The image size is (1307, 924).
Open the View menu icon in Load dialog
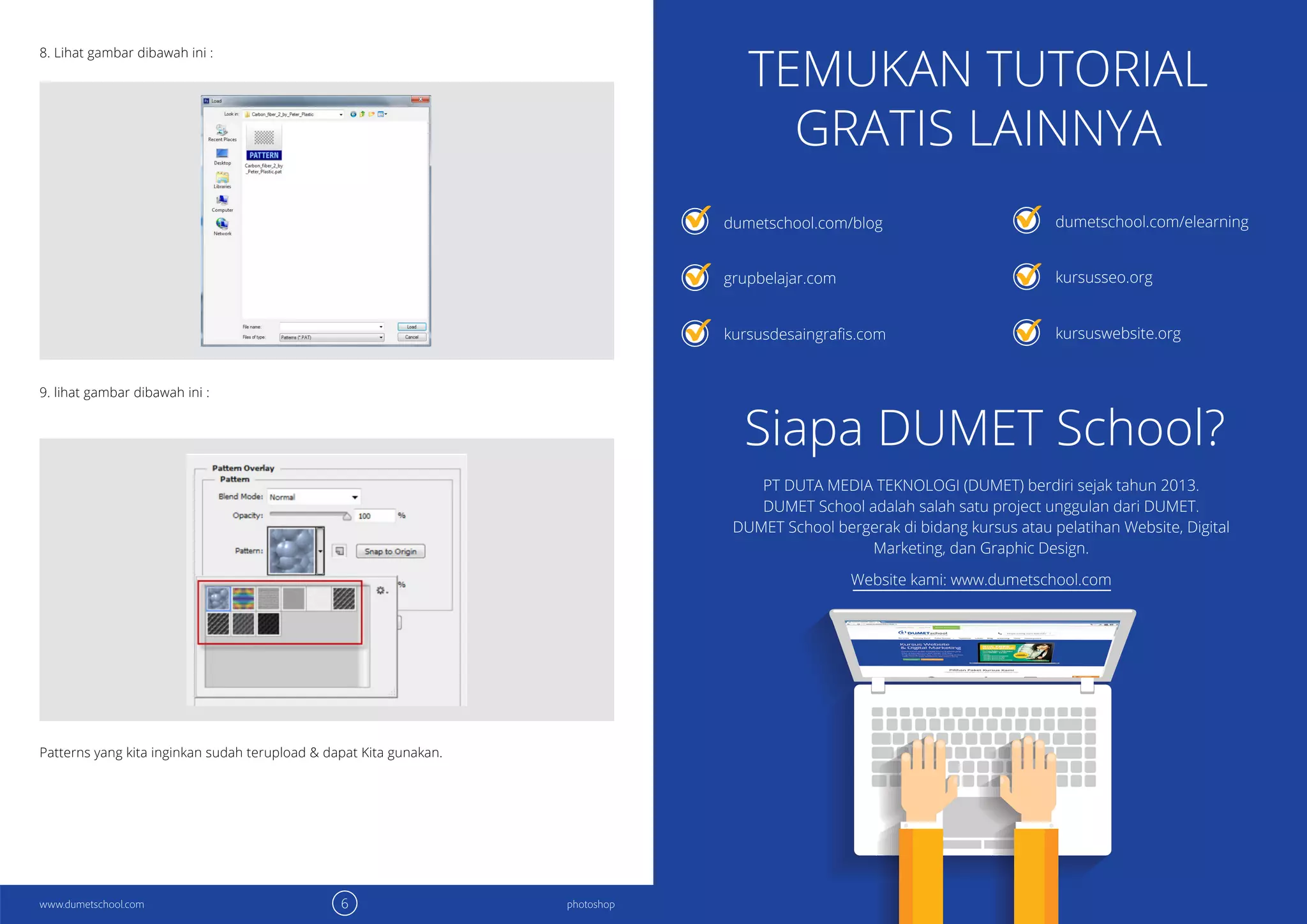tap(382, 114)
